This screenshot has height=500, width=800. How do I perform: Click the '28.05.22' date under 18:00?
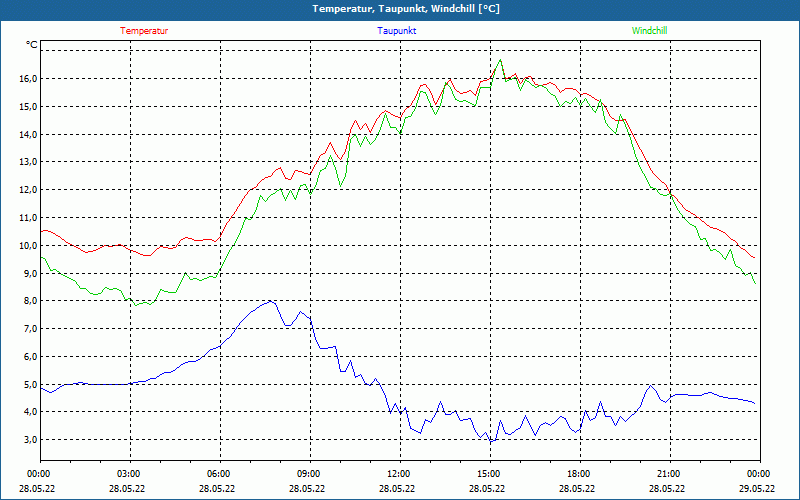[577, 488]
